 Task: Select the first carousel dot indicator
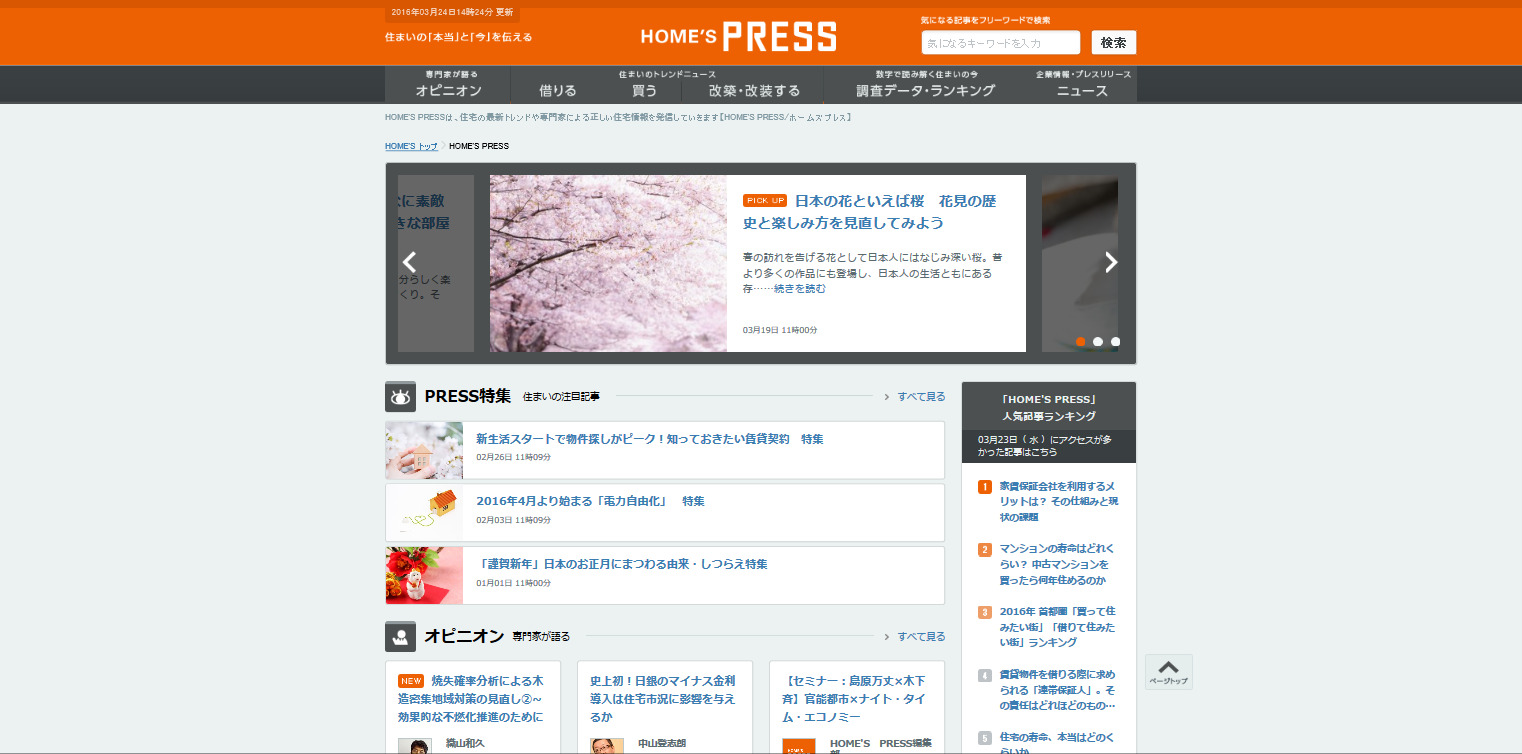1081,342
